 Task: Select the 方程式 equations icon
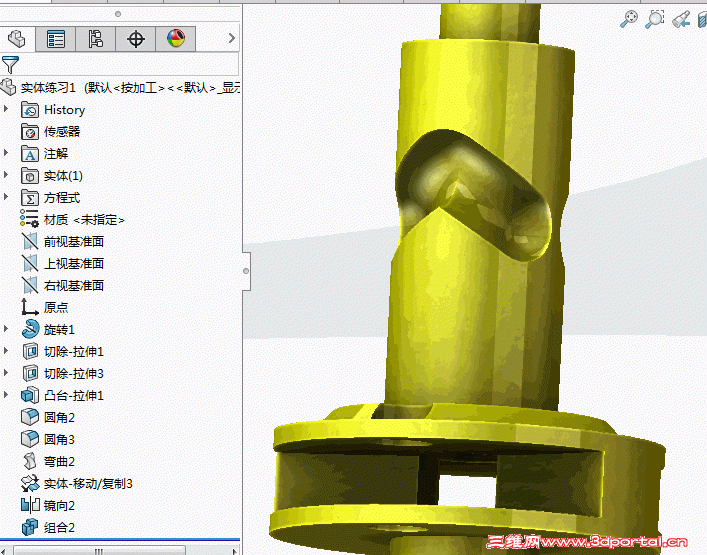(30, 197)
